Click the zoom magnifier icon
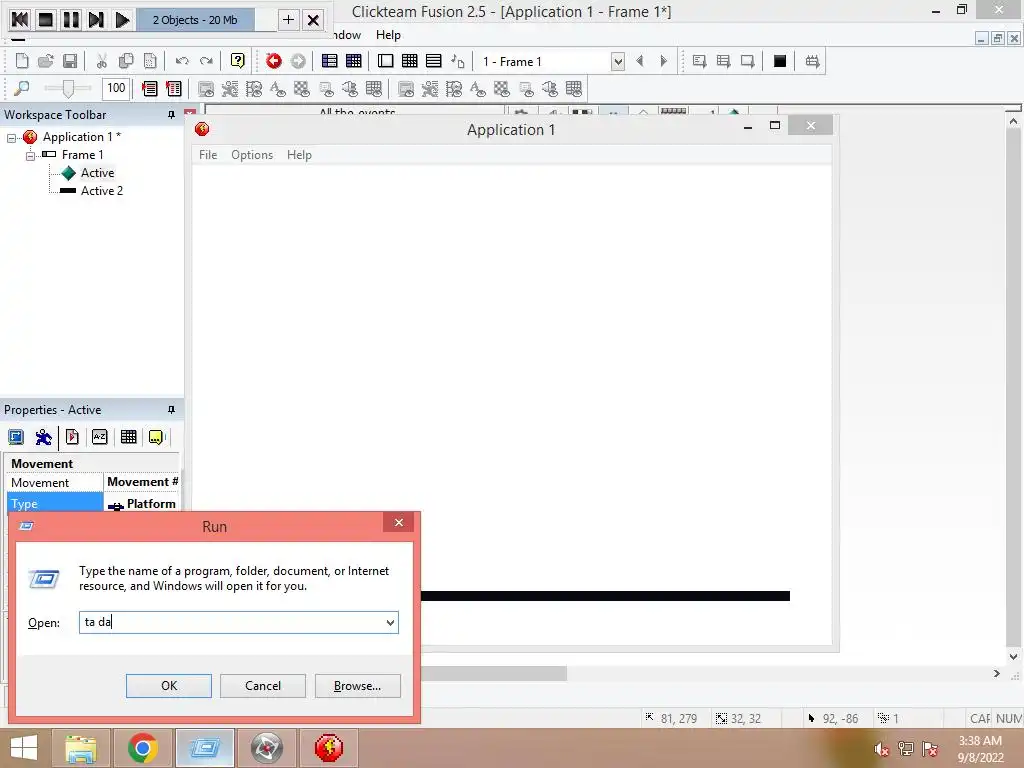This screenshot has height=768, width=1024. click(22, 88)
